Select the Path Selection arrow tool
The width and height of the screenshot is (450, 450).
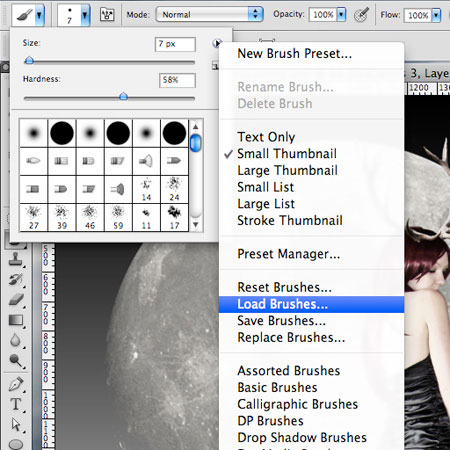click(x=15, y=424)
